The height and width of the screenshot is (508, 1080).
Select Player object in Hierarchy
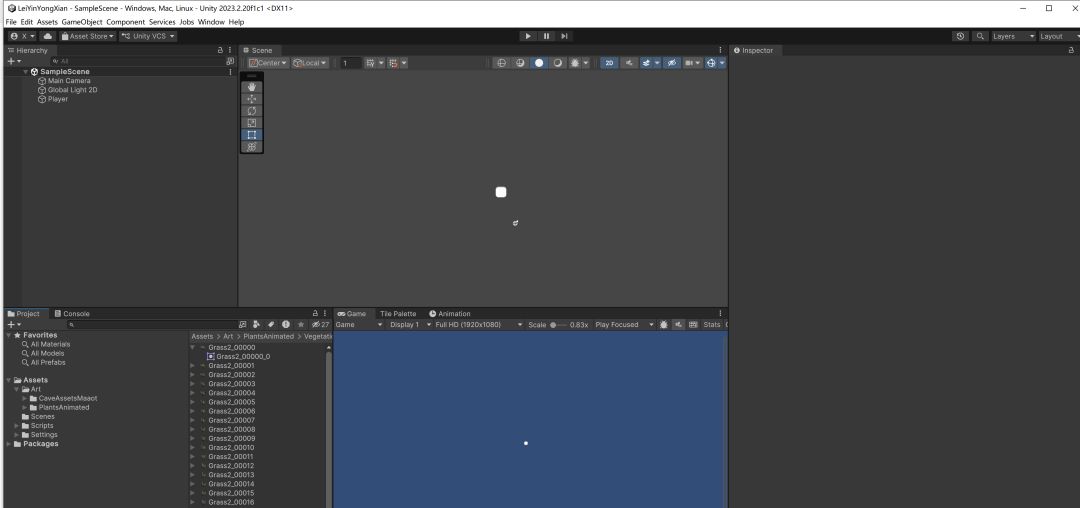pos(57,99)
